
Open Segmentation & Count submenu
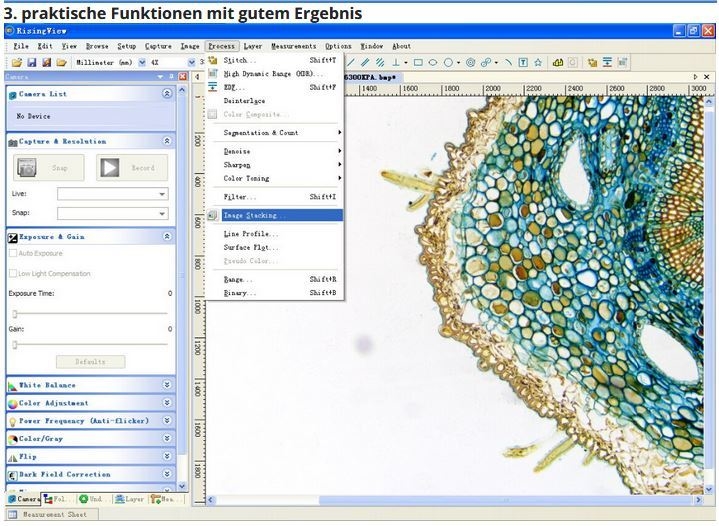coord(275,133)
